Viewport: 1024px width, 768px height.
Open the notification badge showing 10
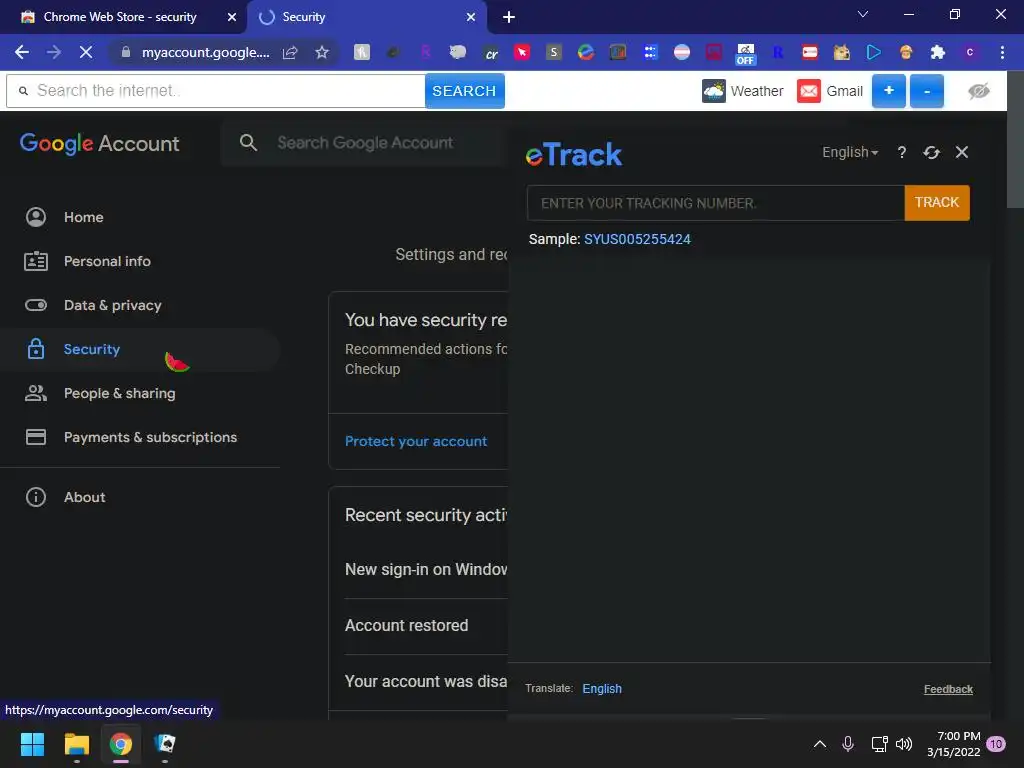click(x=996, y=744)
